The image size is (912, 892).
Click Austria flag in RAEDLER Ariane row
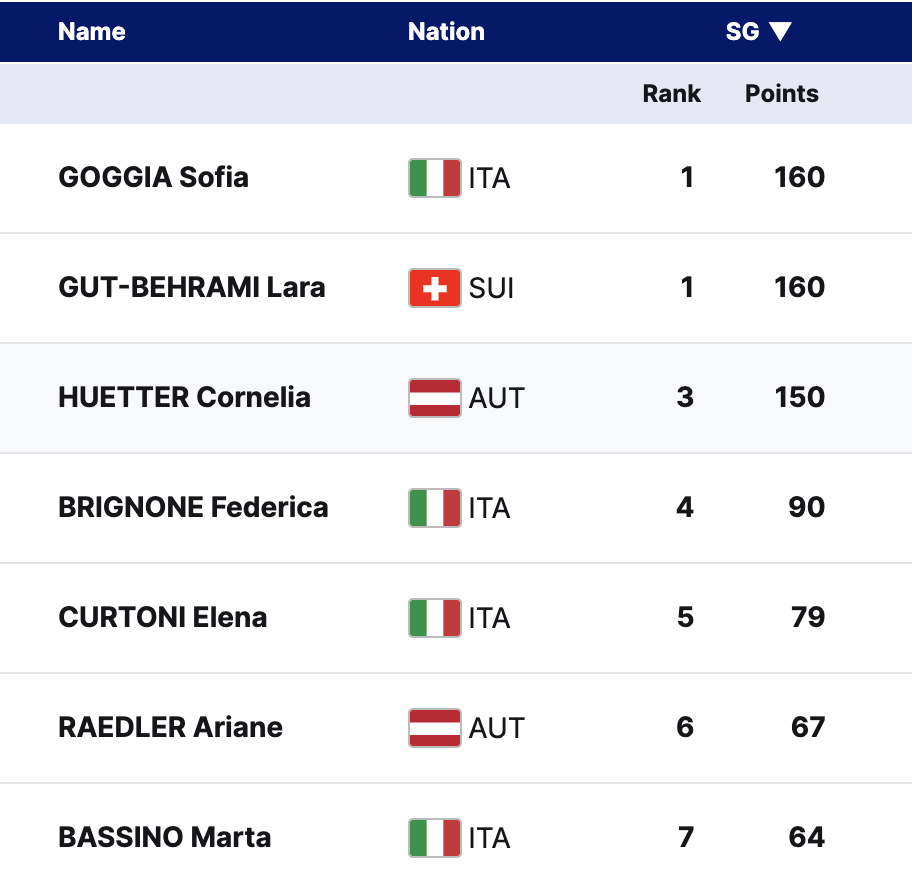[435, 728]
